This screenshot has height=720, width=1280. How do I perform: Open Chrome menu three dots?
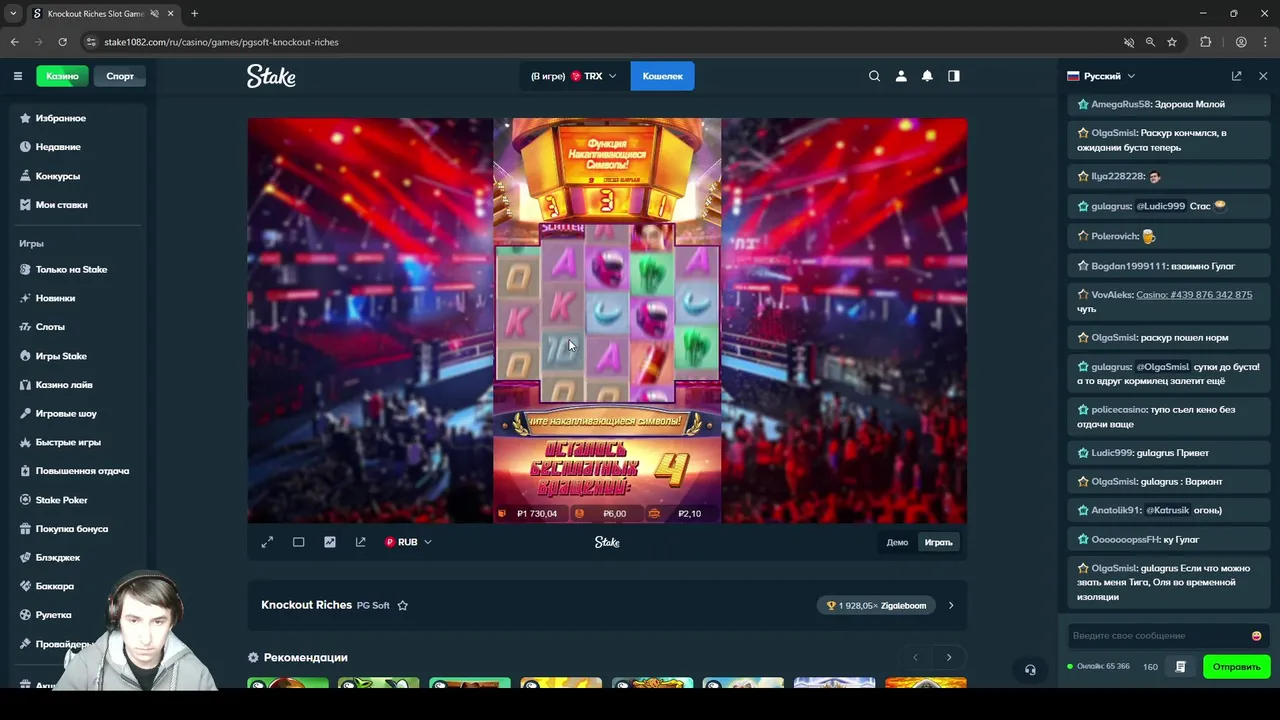coord(1265,42)
